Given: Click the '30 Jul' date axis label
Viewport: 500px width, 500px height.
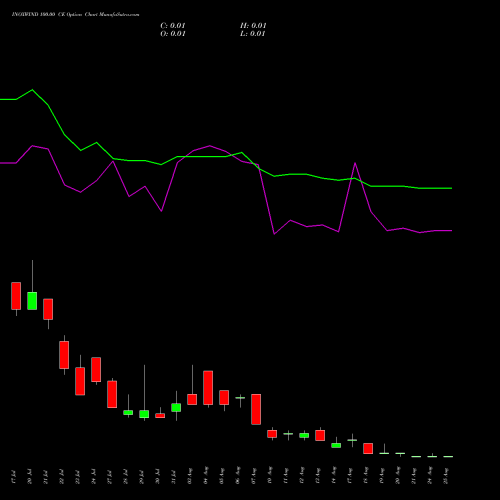Looking at the screenshot, I should (x=158, y=477).
